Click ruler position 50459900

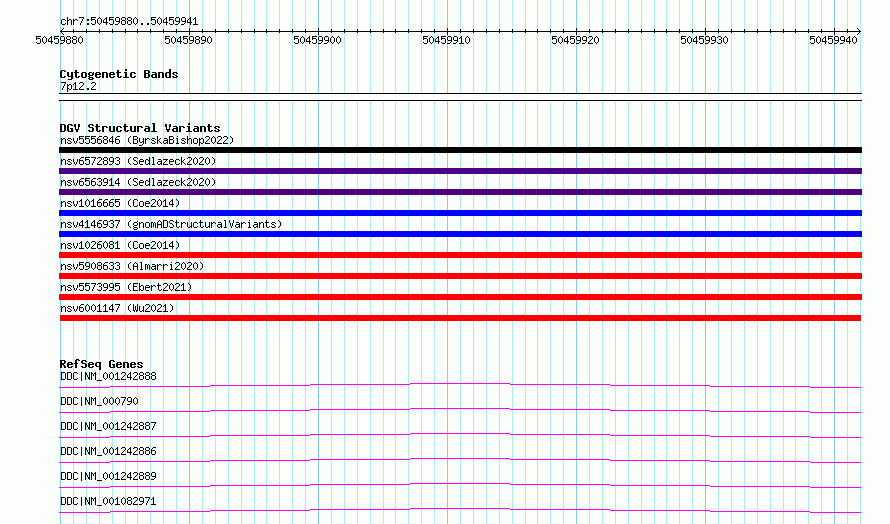click(317, 40)
